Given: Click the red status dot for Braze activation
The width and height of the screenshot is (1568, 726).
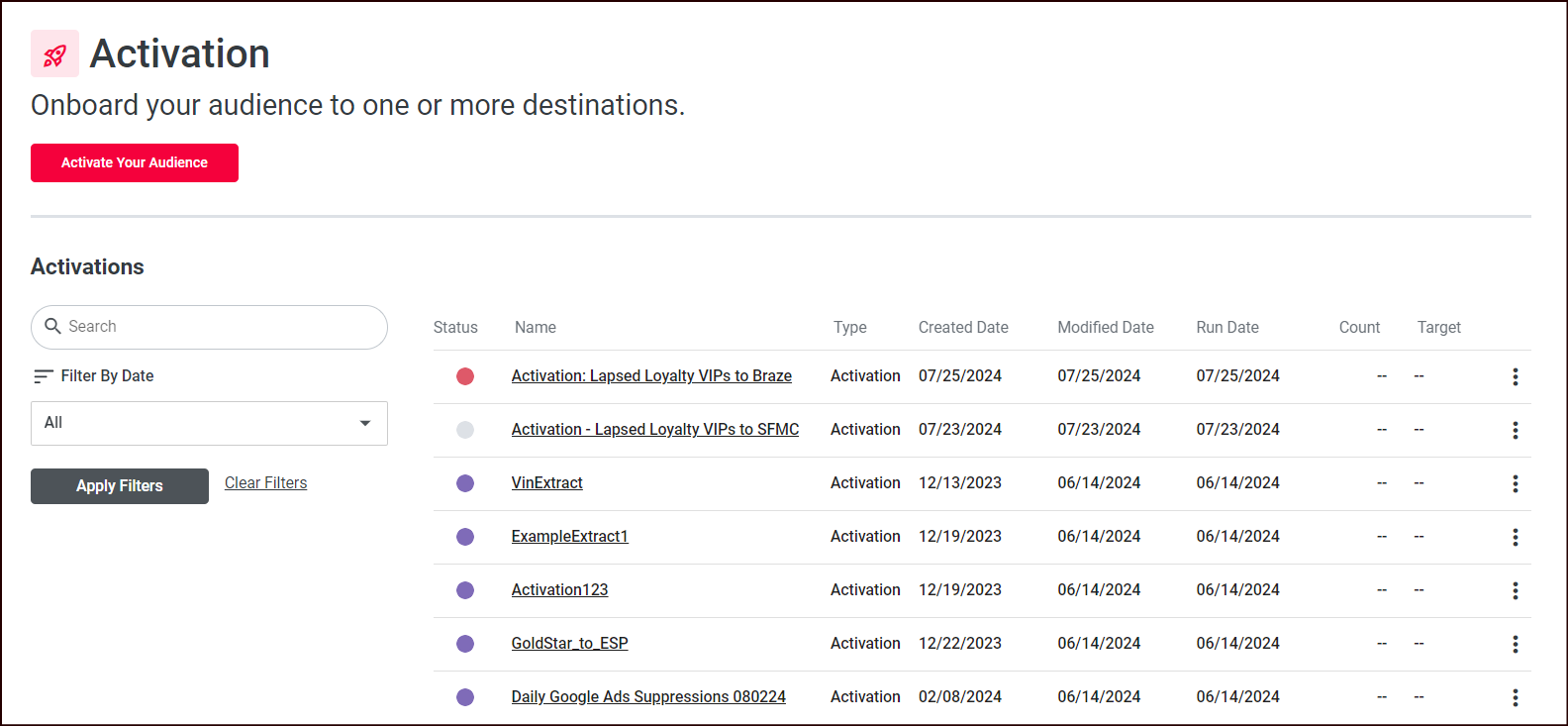Looking at the screenshot, I should pyautogui.click(x=465, y=376).
